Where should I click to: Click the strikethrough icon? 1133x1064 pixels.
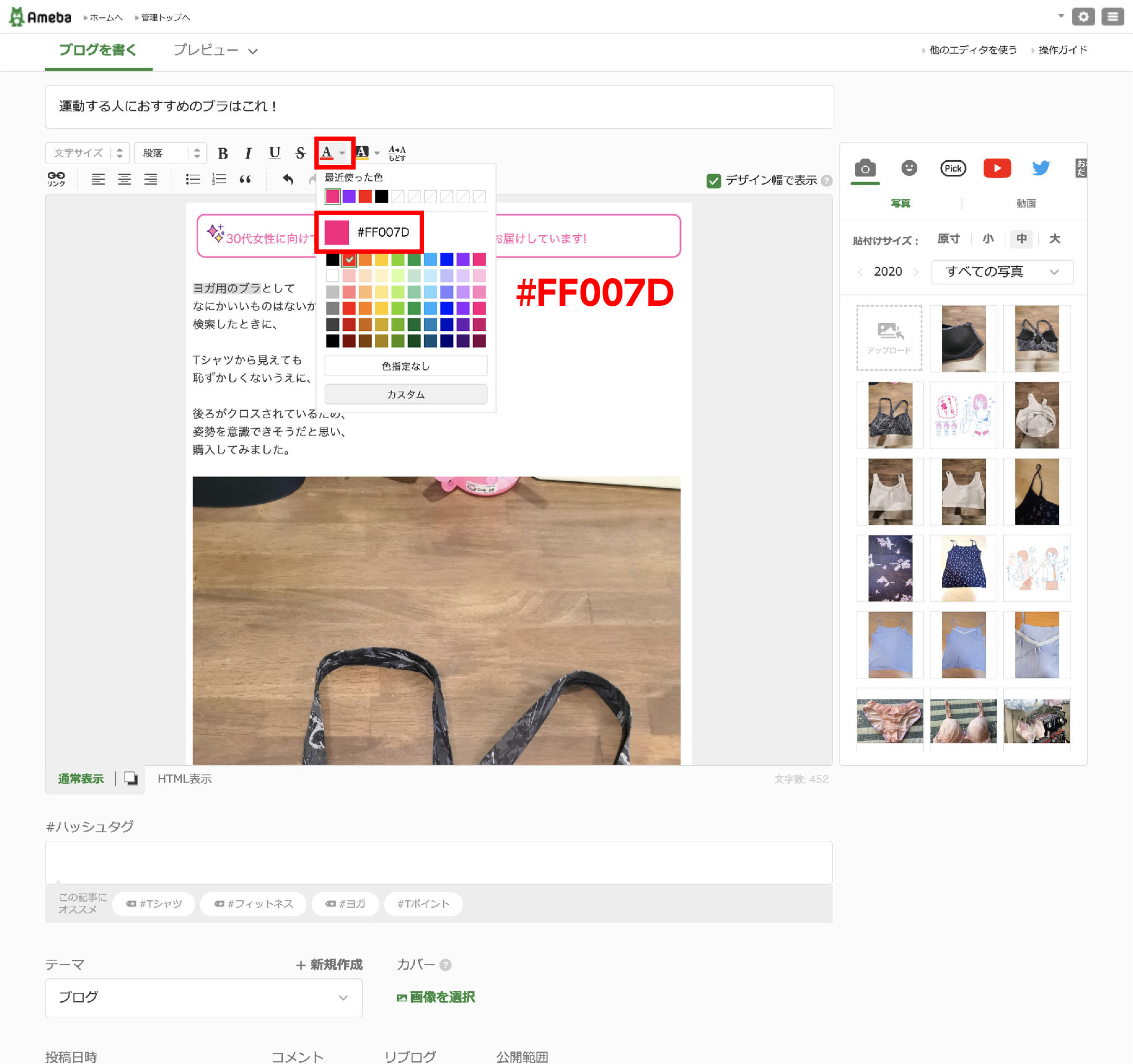300,153
